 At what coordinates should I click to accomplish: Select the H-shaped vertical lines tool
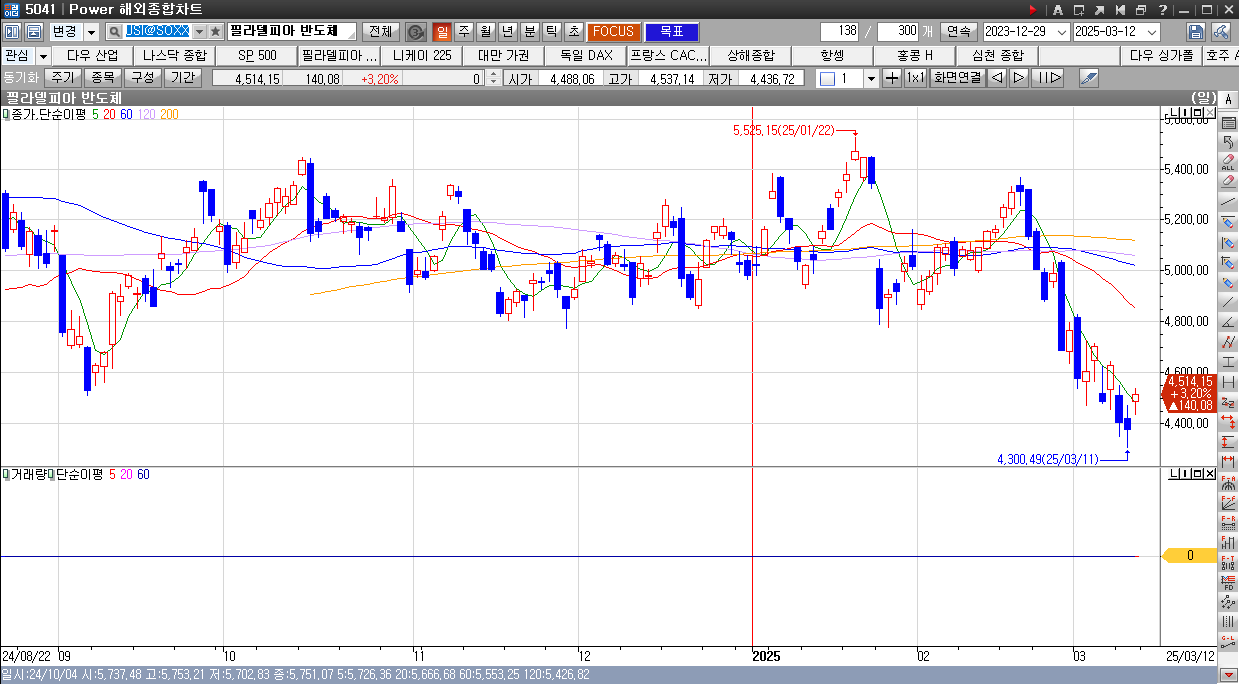tap(1228, 382)
